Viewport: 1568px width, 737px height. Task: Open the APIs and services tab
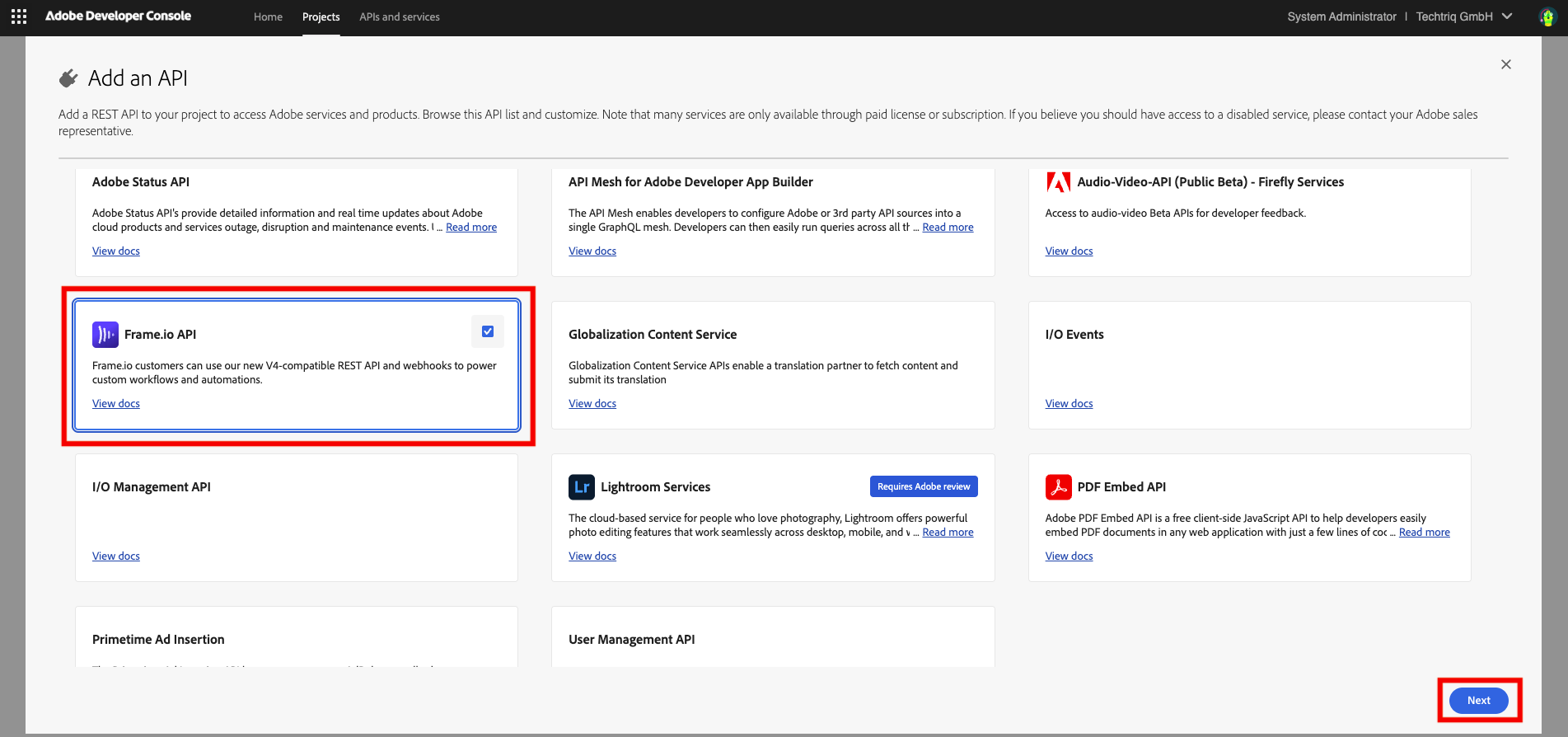(399, 16)
